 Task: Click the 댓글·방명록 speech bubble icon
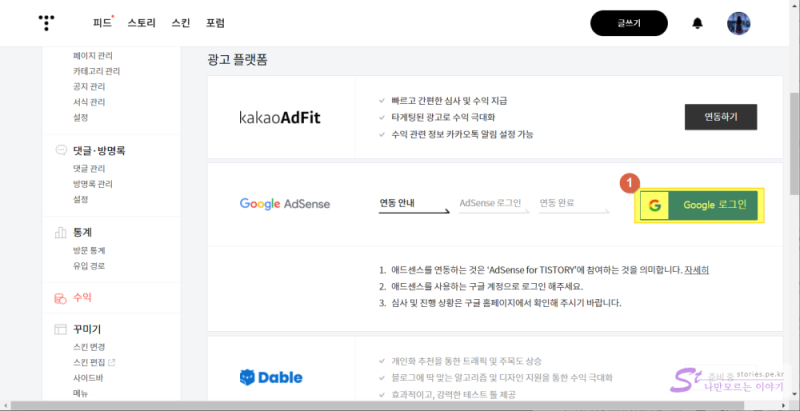click(61, 150)
